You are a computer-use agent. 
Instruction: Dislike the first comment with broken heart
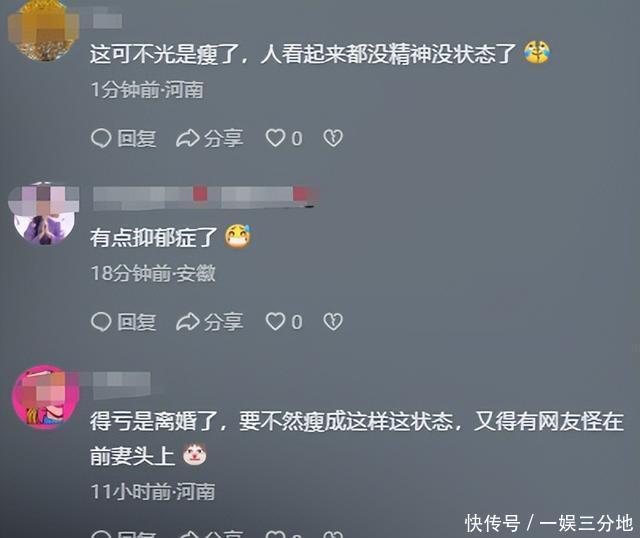333,138
